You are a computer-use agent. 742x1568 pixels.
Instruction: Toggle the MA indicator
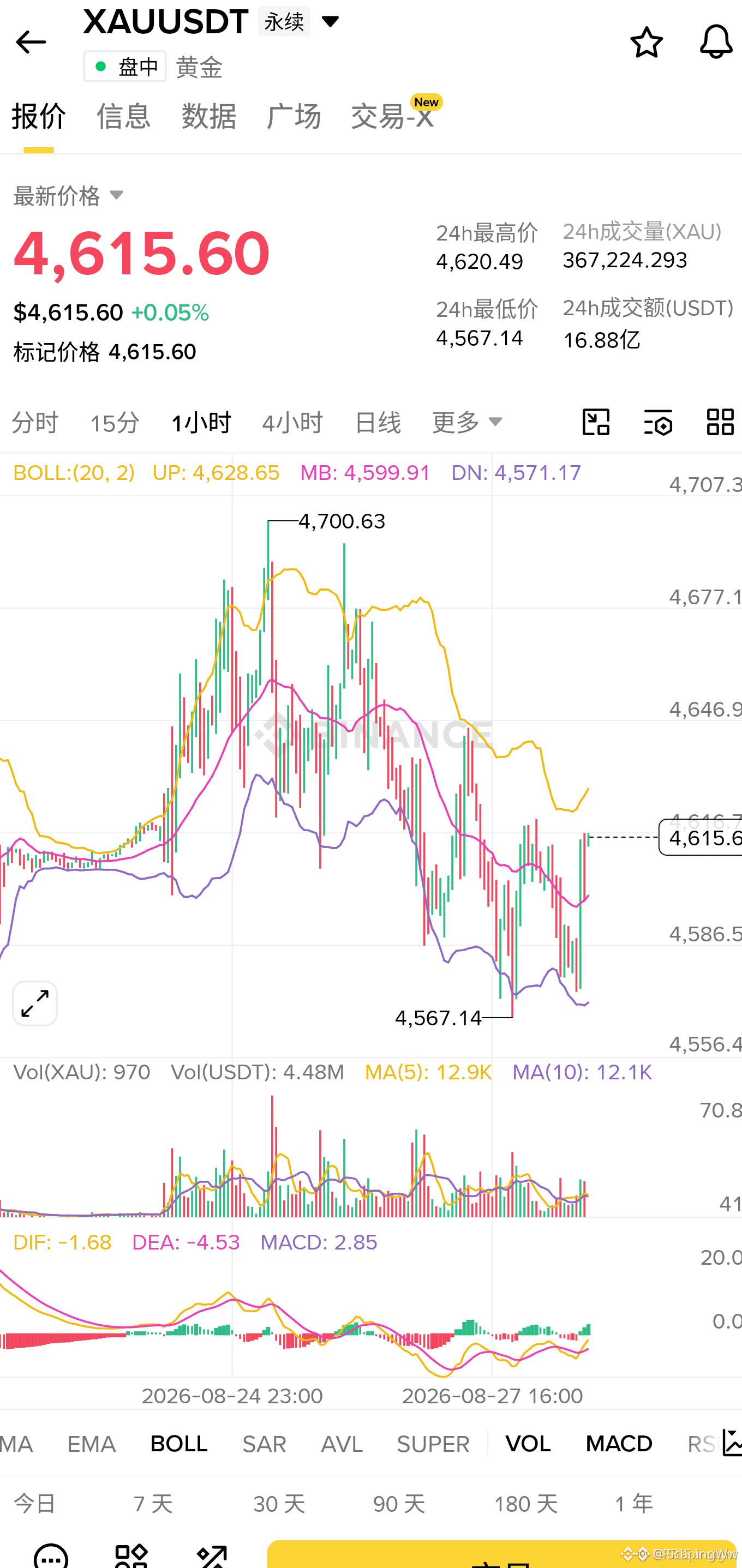click(x=16, y=1444)
